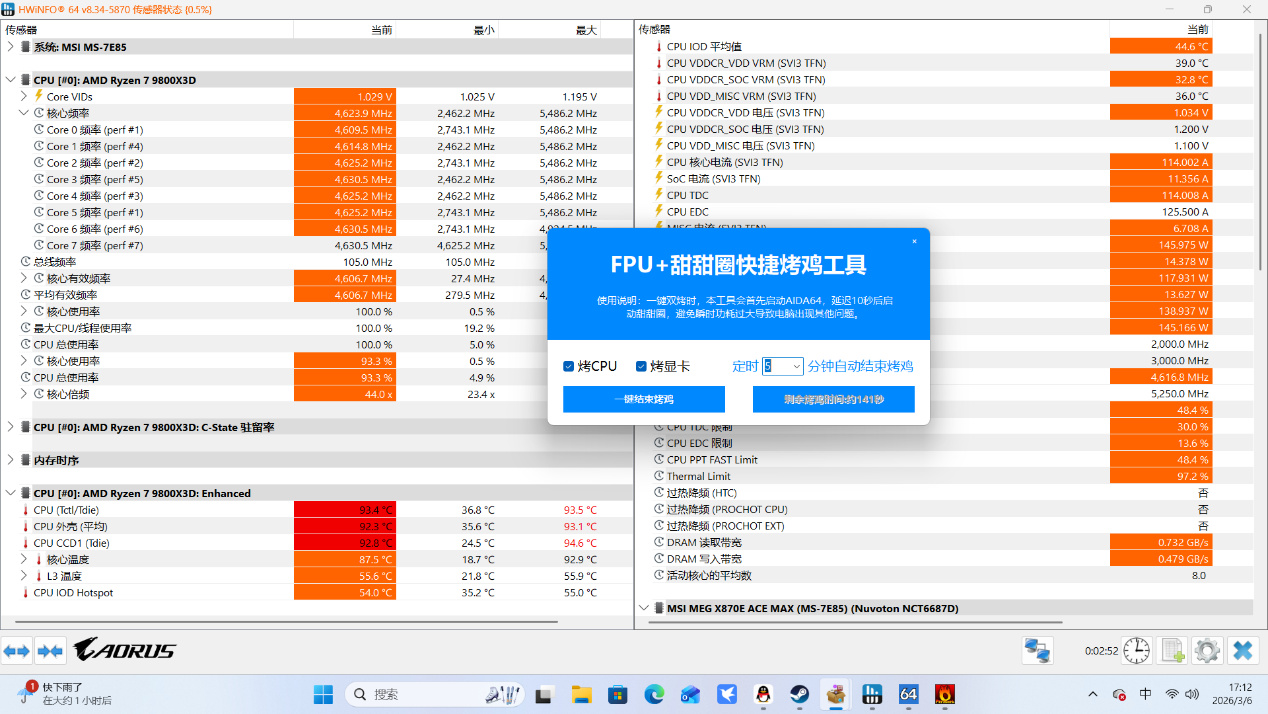Start logging with the sheet-plus icon
The height and width of the screenshot is (714, 1268).
pyautogui.click(x=1172, y=651)
